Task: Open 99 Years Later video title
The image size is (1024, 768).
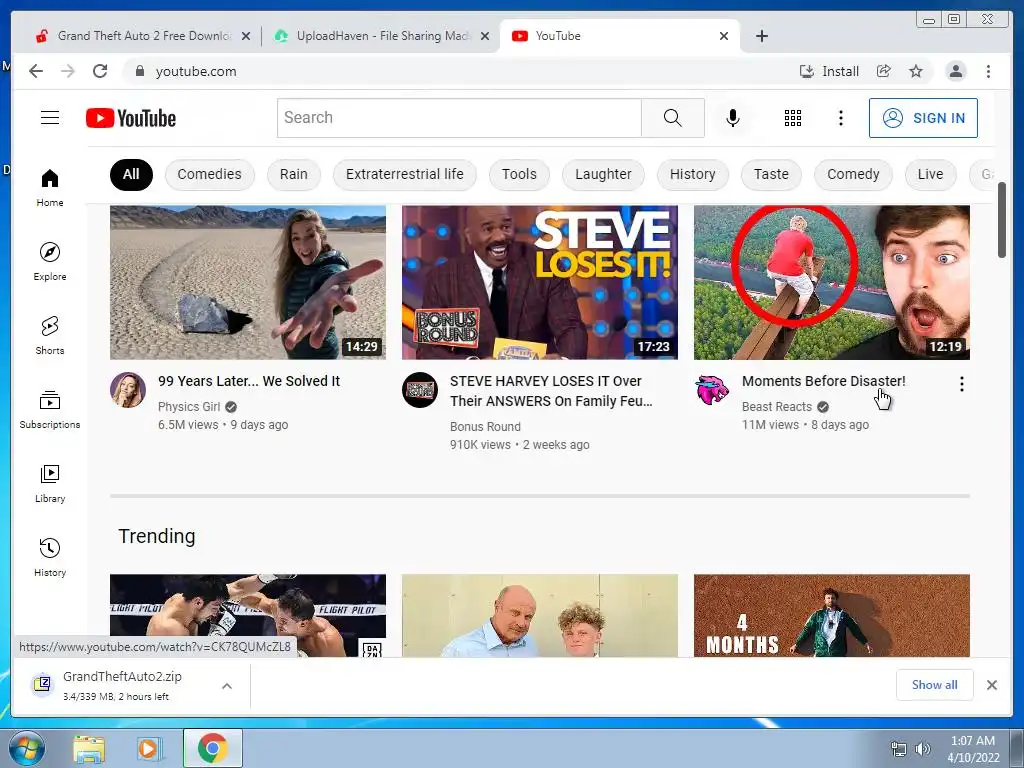Action: pyautogui.click(x=249, y=381)
